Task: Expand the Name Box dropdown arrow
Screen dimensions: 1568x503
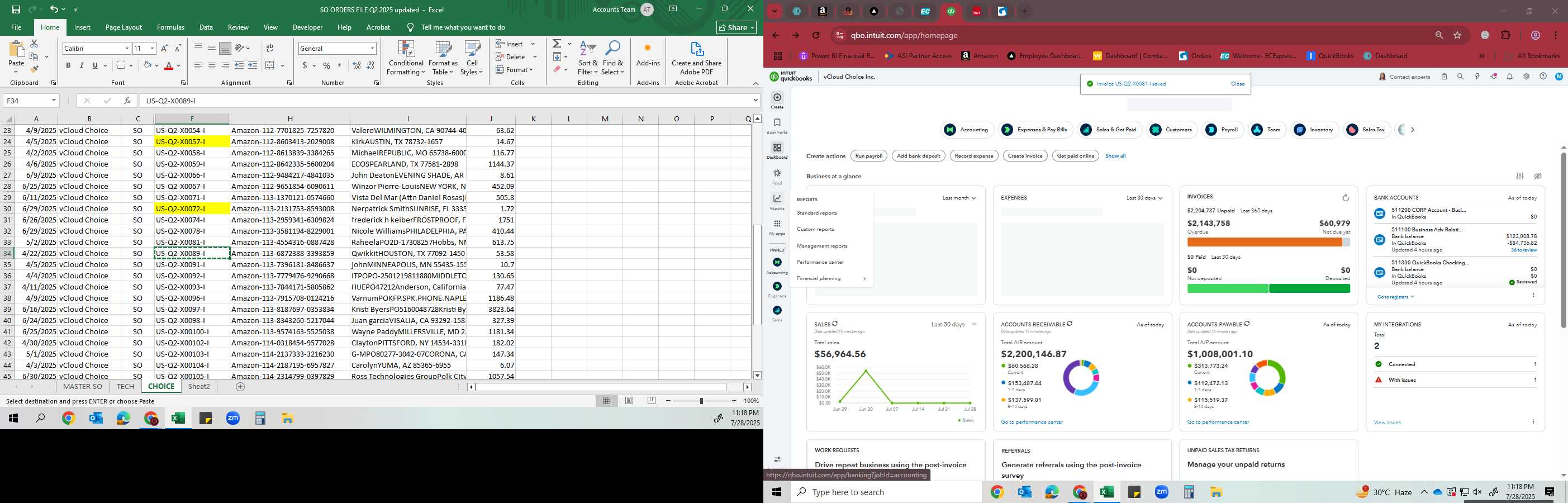Action: click(54, 101)
